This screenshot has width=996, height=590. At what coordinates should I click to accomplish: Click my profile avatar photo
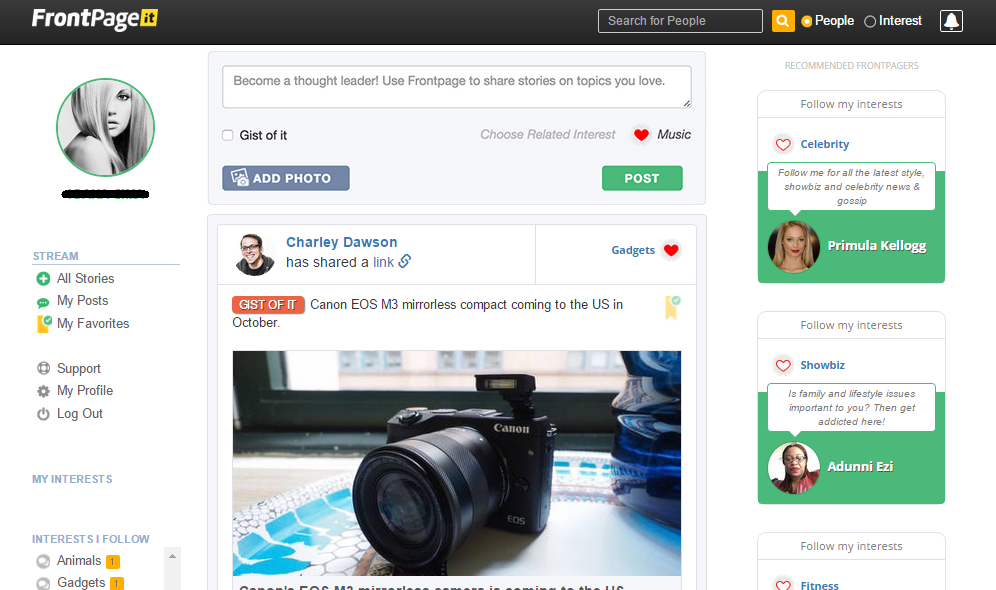click(x=105, y=128)
